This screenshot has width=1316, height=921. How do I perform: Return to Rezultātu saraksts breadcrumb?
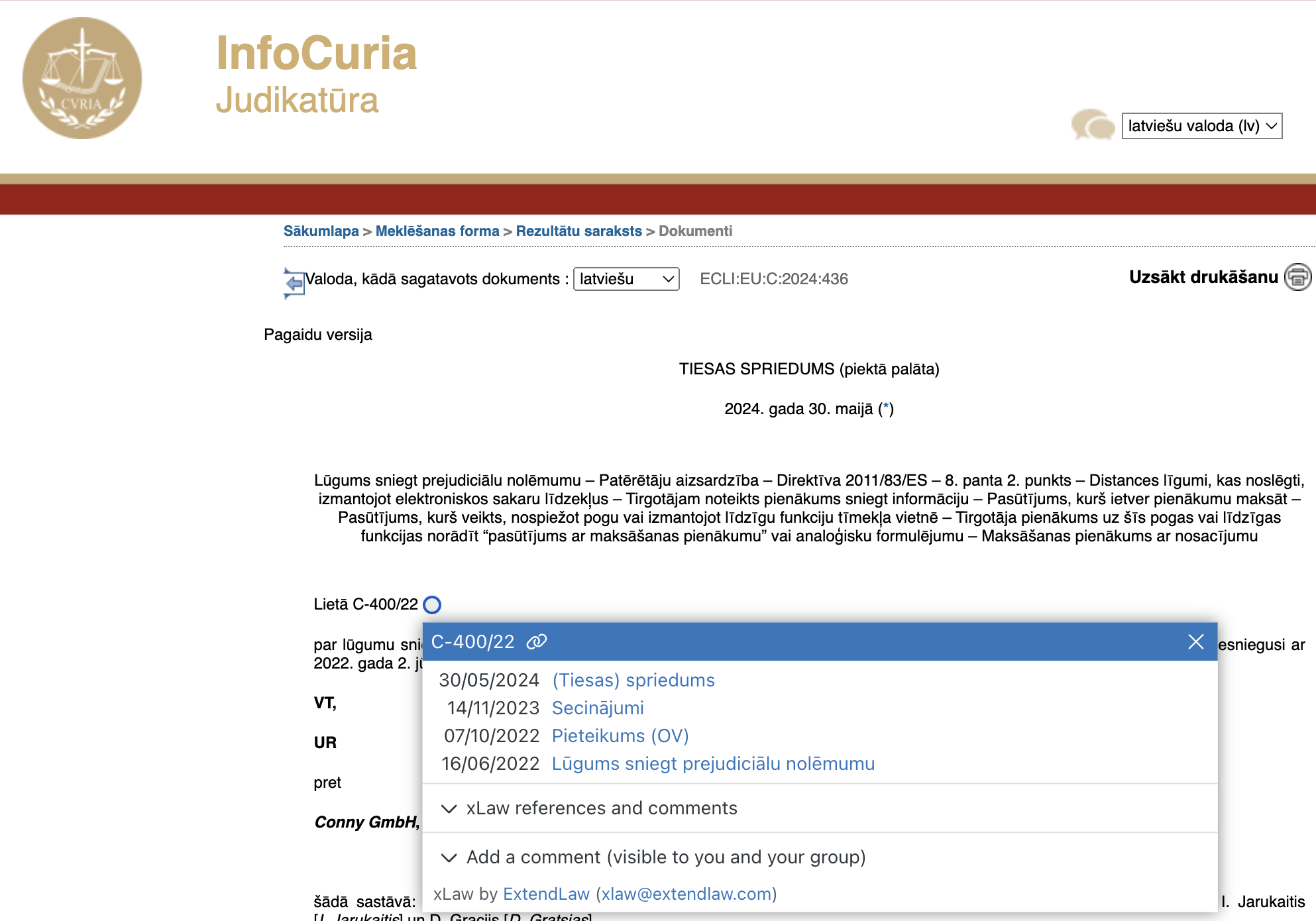pyautogui.click(x=578, y=231)
